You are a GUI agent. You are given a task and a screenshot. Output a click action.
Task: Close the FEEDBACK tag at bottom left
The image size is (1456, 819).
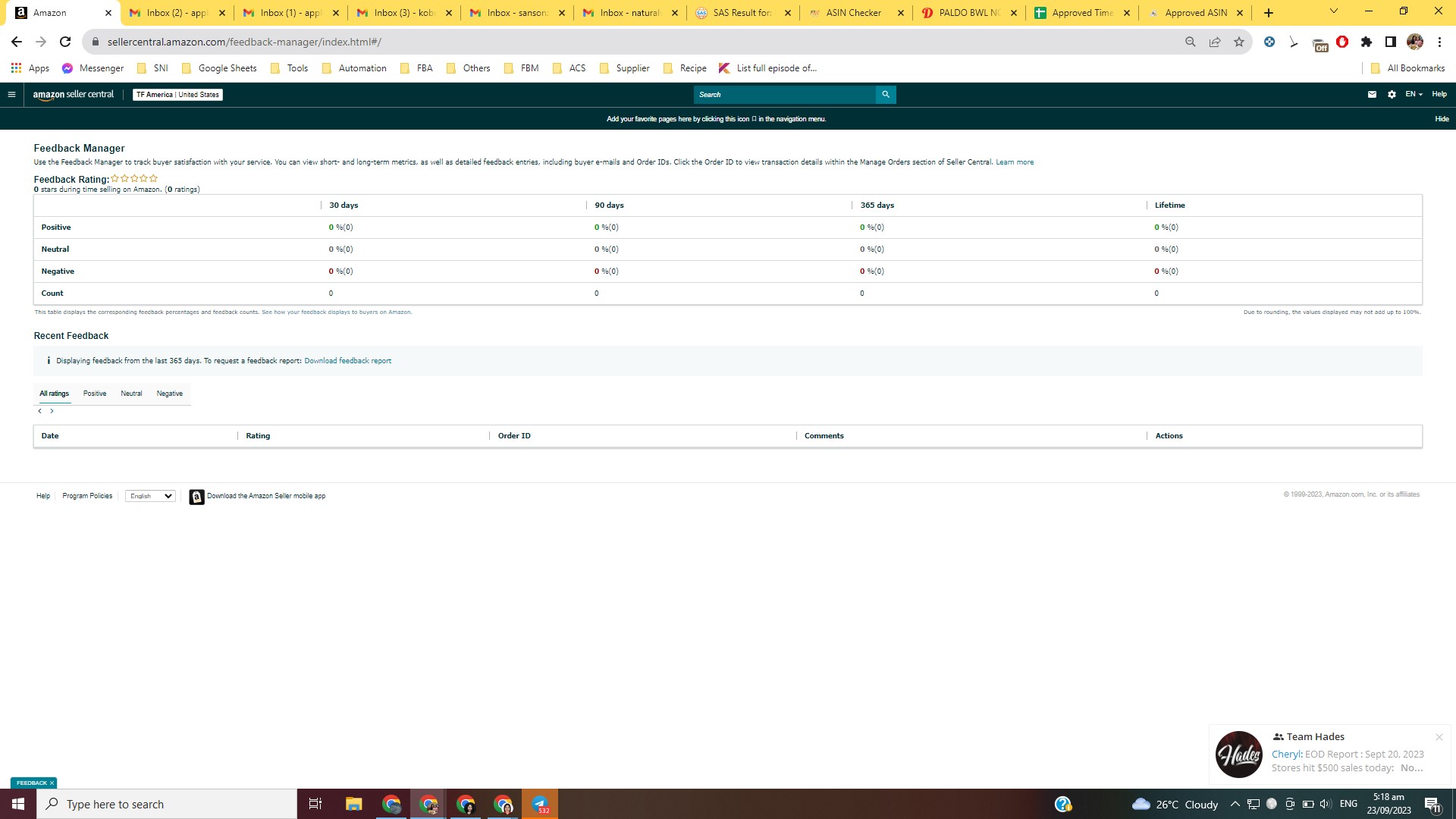tap(52, 783)
